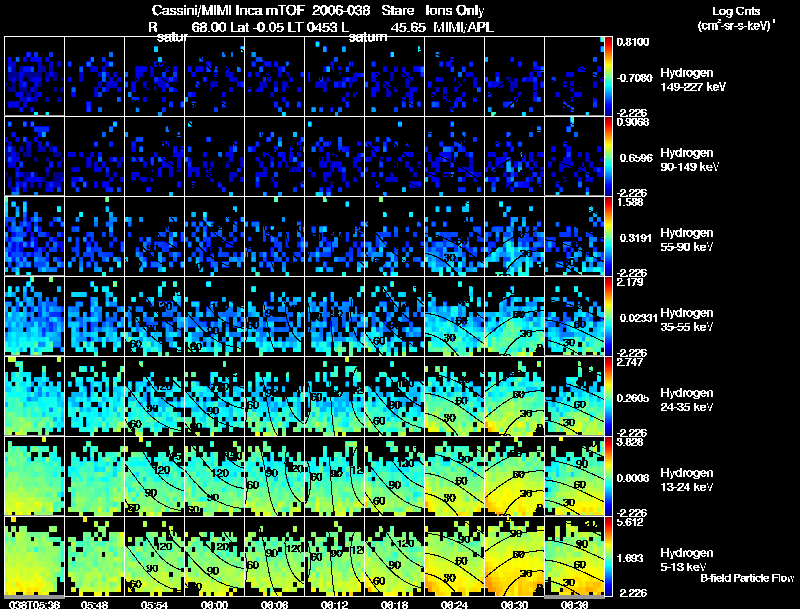
Task: Select the 'Hydrogen 90-149 keV' row label
Action: (x=689, y=160)
